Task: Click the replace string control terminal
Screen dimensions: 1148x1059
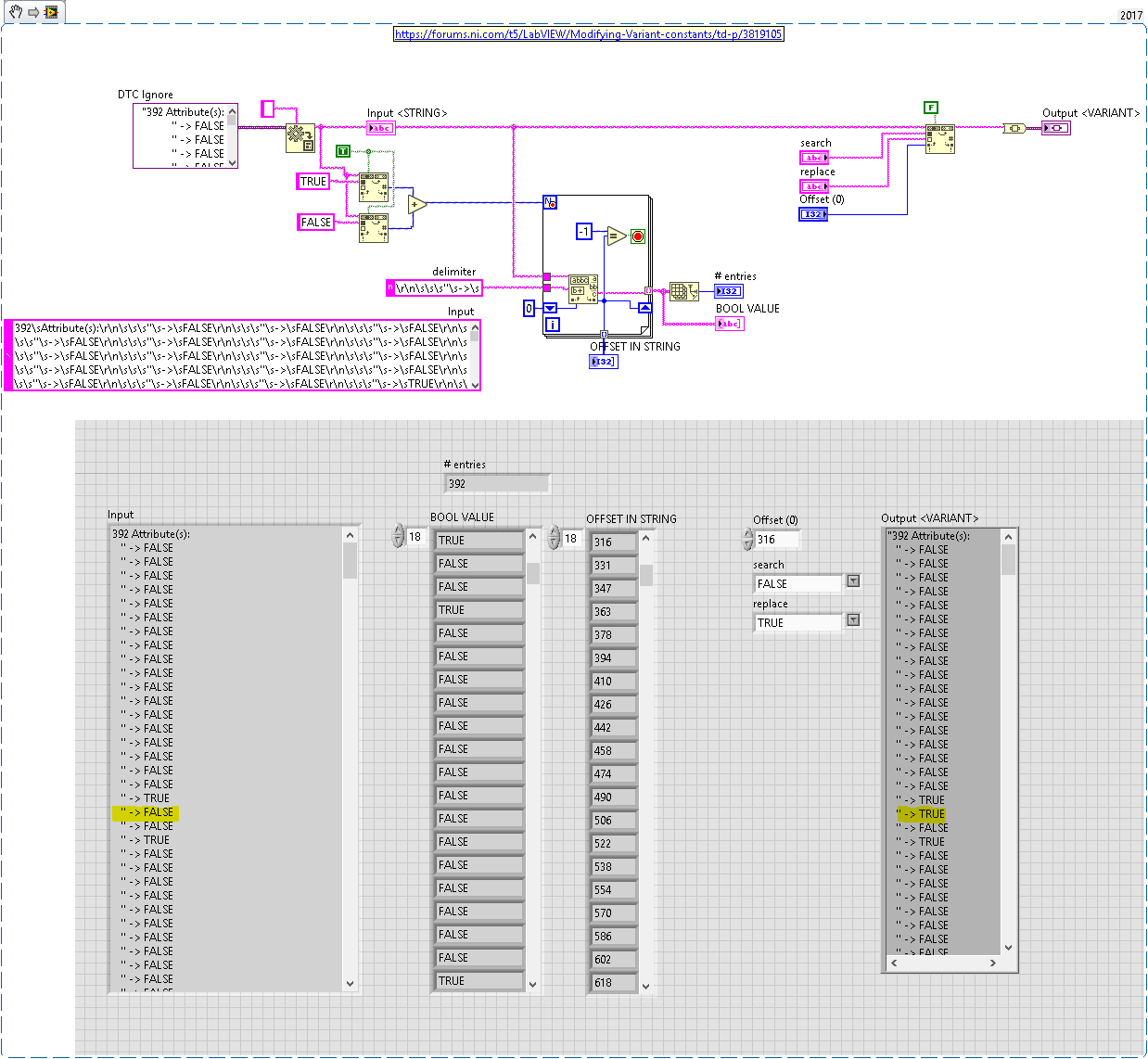Action: (814, 186)
